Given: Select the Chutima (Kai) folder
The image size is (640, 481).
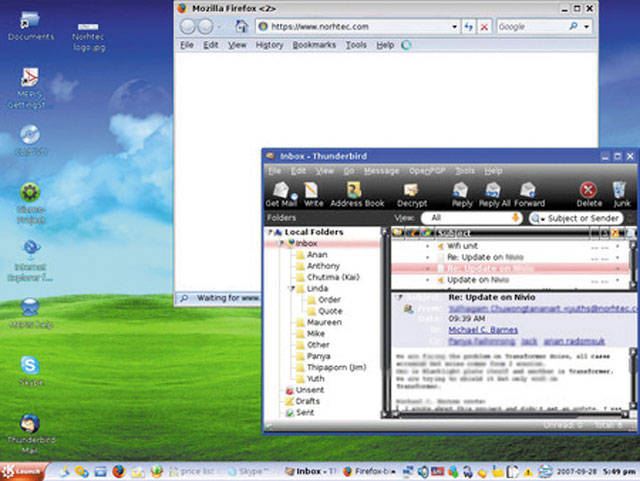Looking at the screenshot, I should pyautogui.click(x=333, y=277).
